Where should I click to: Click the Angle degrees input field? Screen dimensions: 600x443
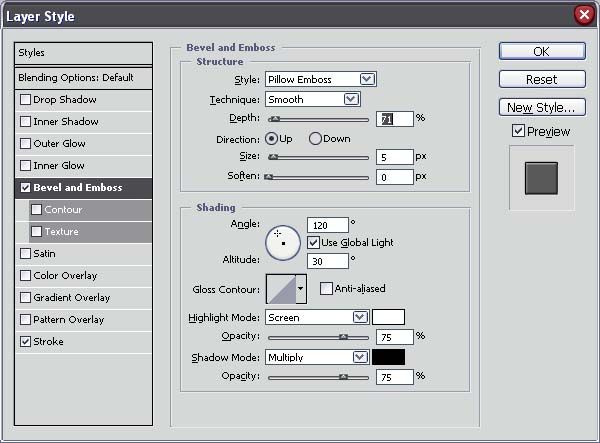click(328, 225)
